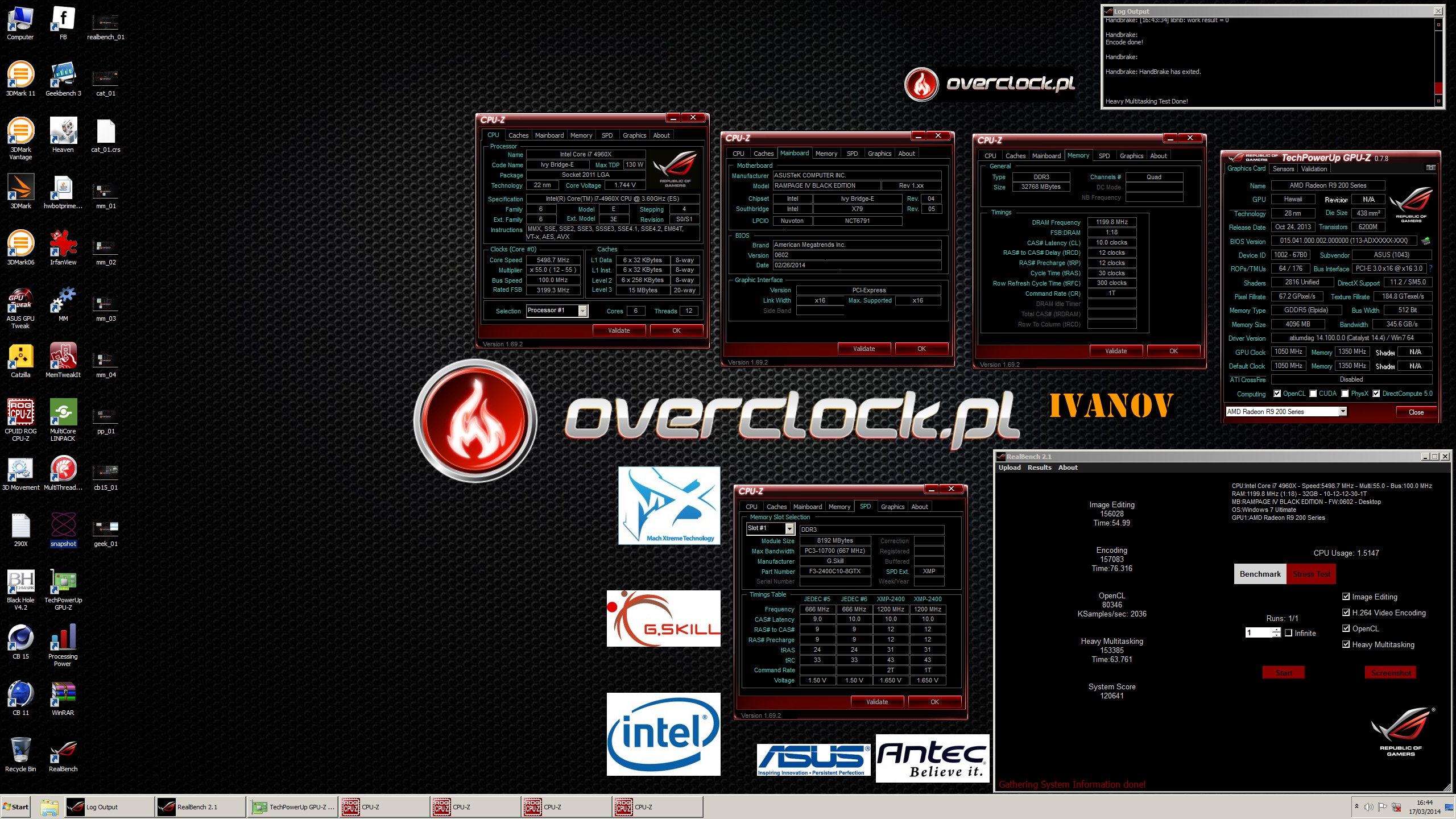This screenshot has height=819, width=1456.
Task: Click the GPU-Z screenshot camera icon
Action: point(1430,168)
